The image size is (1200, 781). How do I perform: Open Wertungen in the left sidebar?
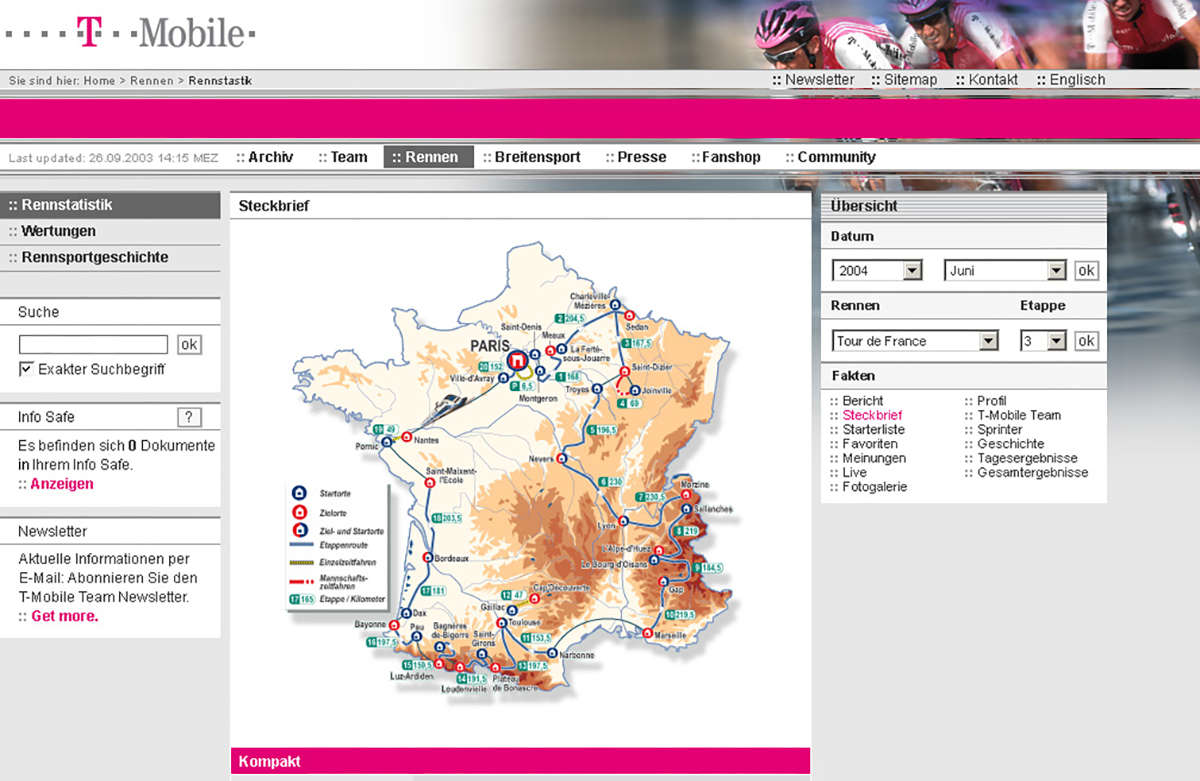tap(58, 231)
